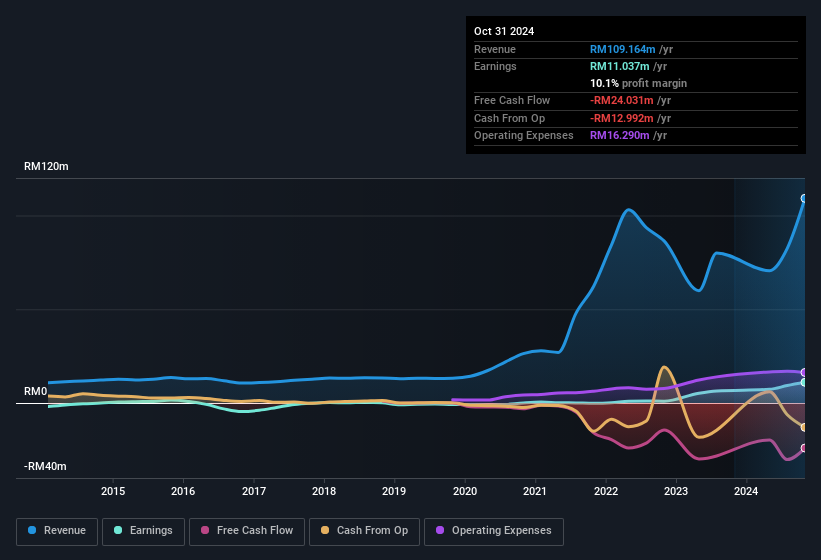The width and height of the screenshot is (821, 560).
Task: Click the -RM12.992m cash from op value
Action: point(622,118)
